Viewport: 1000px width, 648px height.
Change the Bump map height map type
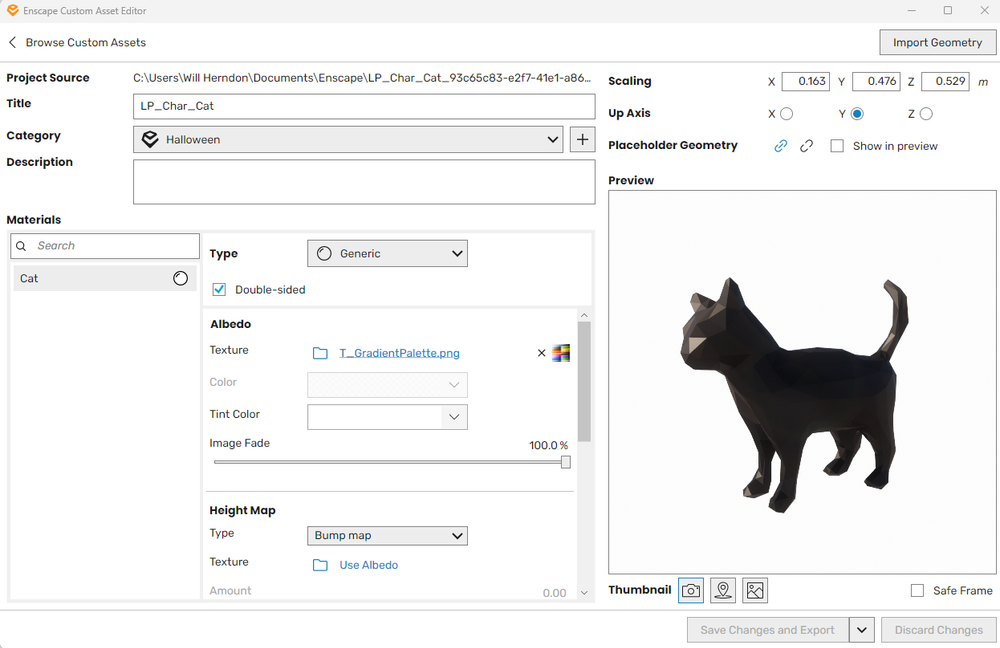(x=387, y=535)
